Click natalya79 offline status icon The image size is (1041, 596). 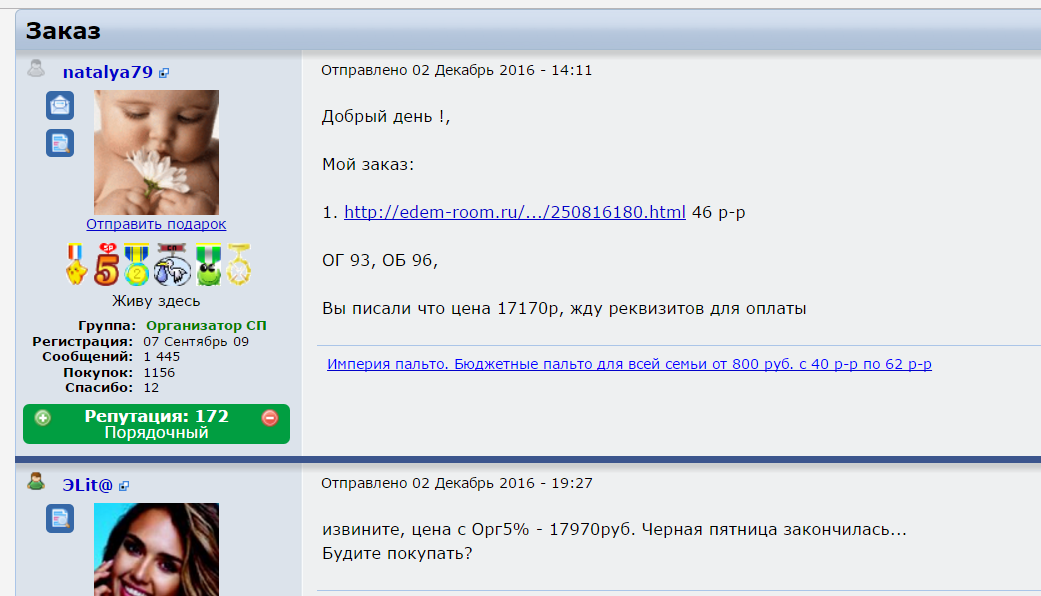(36, 68)
